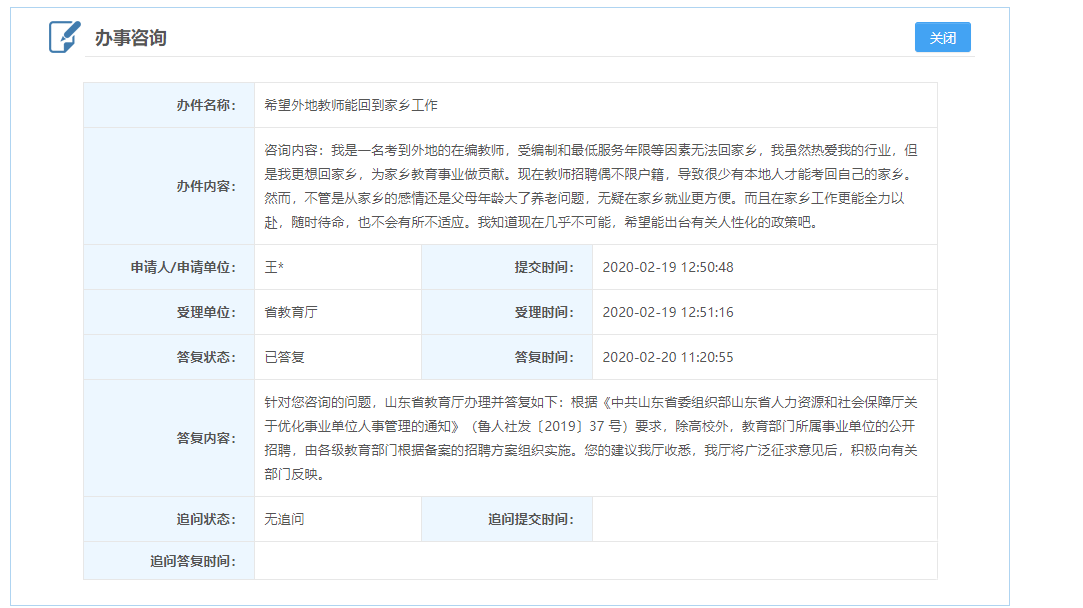Click the 追问提交时间 label
Viewport: 1083px width, 608px height.
[530, 519]
